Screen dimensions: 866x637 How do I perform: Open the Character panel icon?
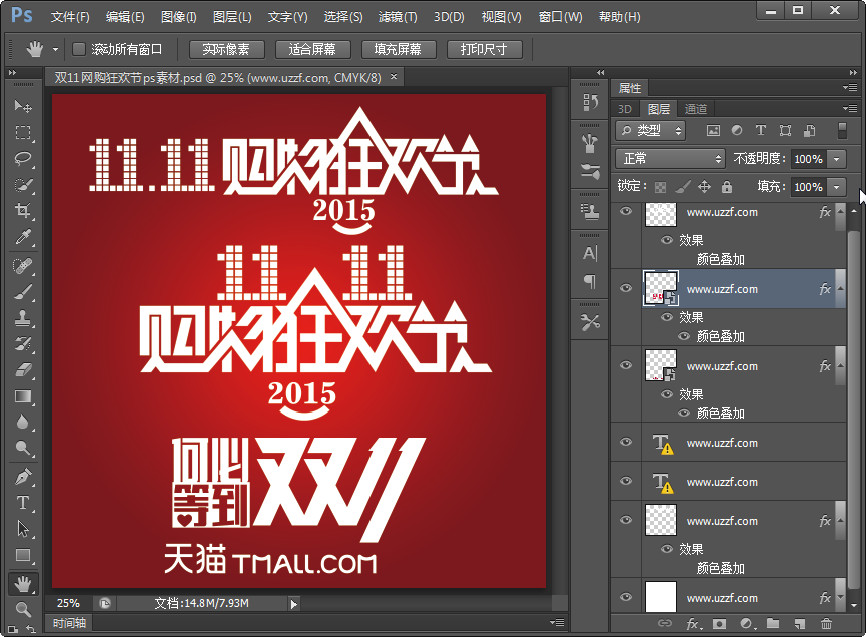click(590, 254)
